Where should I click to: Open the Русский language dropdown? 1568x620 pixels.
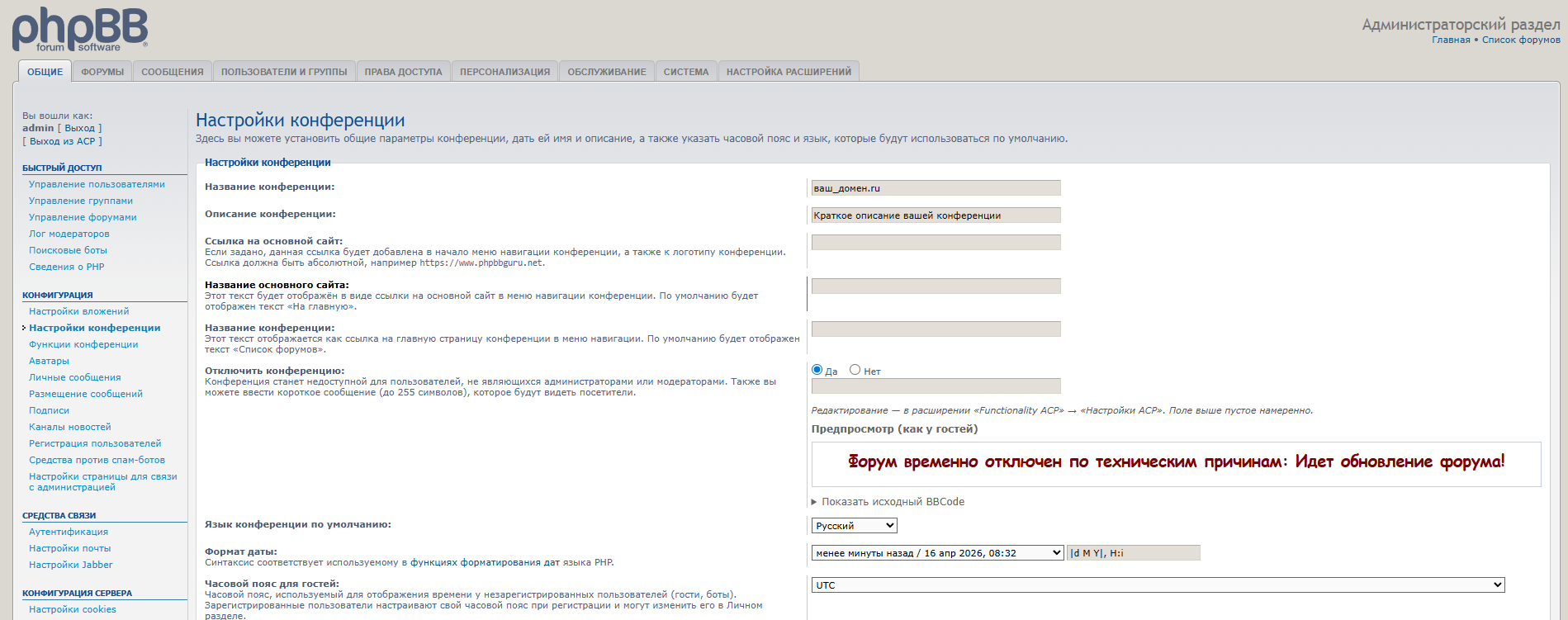(854, 526)
